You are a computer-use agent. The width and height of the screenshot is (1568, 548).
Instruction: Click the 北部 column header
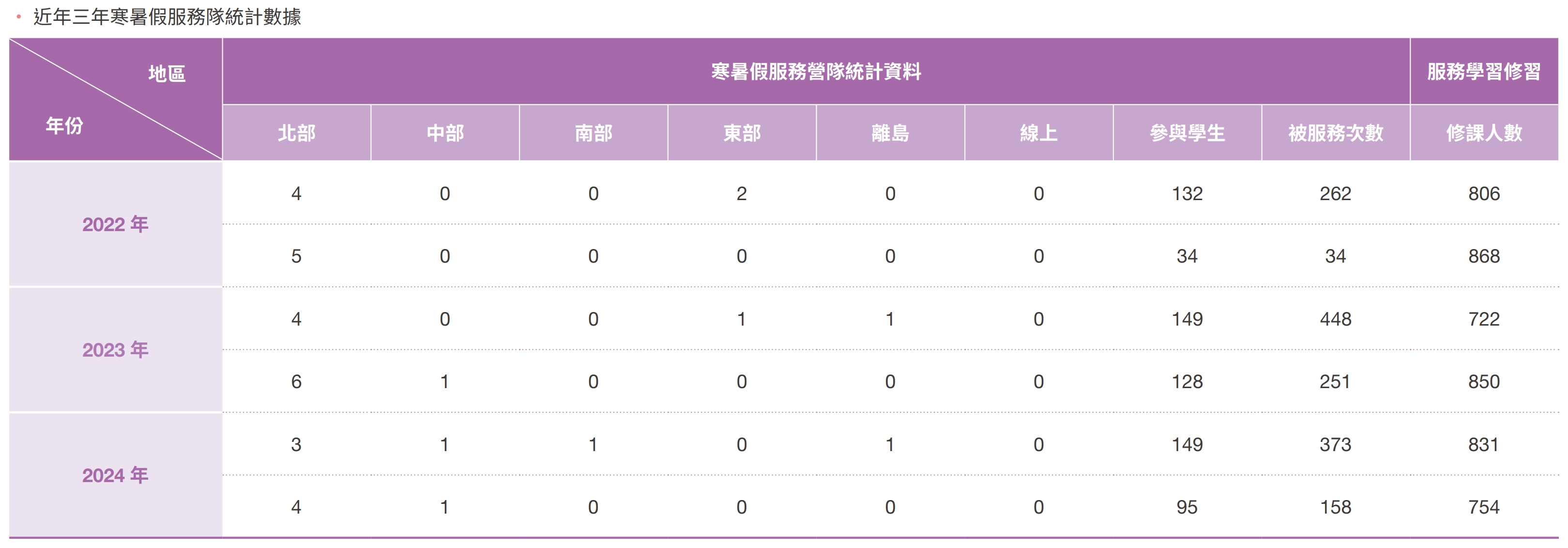pos(296,133)
